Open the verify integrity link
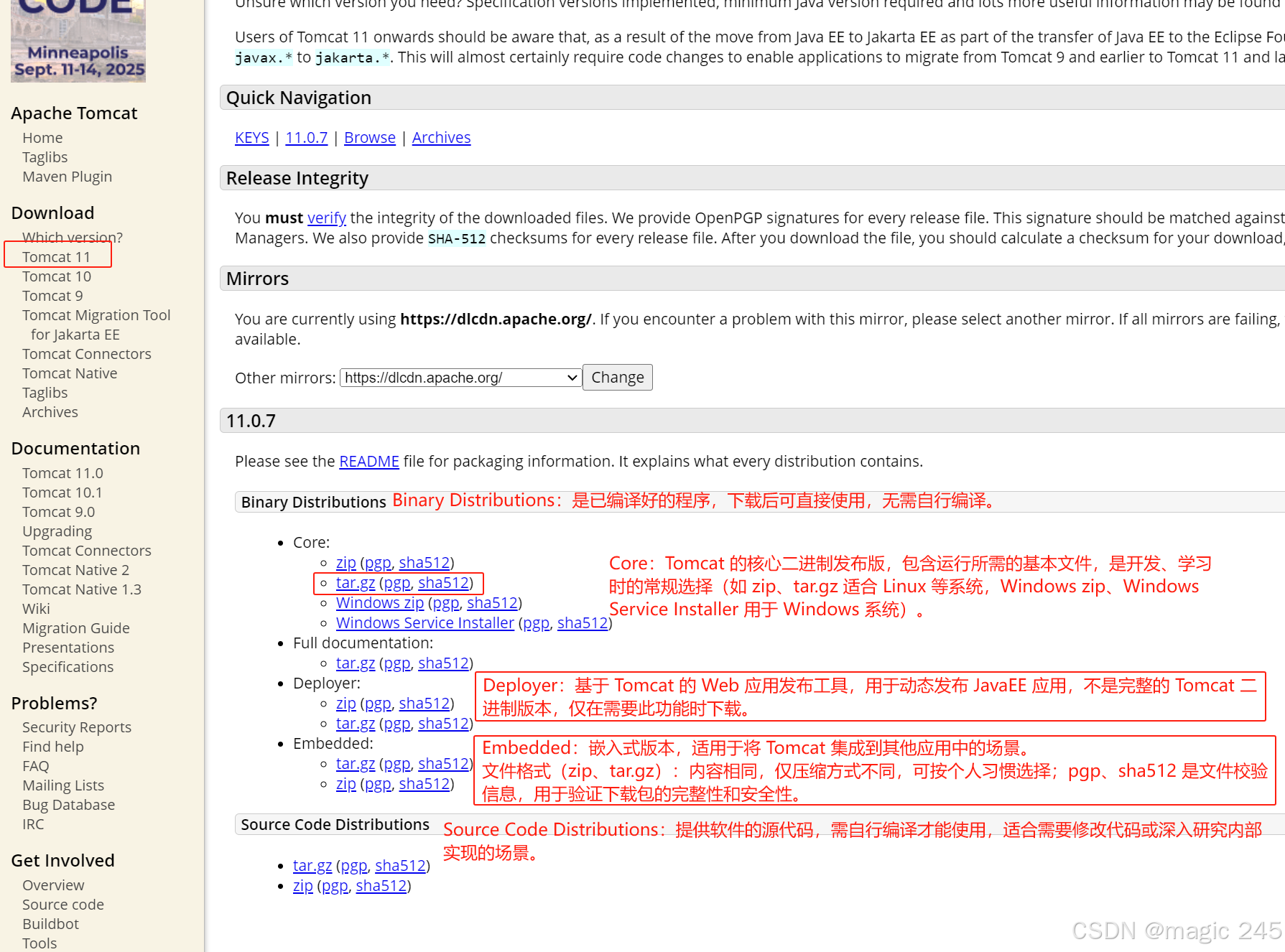 point(327,218)
